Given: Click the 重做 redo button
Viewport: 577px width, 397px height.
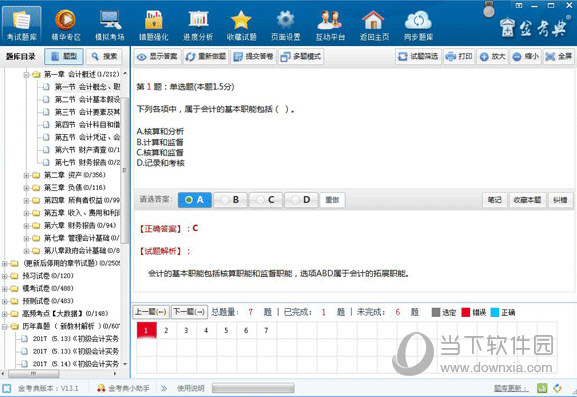Looking at the screenshot, I should tap(332, 200).
